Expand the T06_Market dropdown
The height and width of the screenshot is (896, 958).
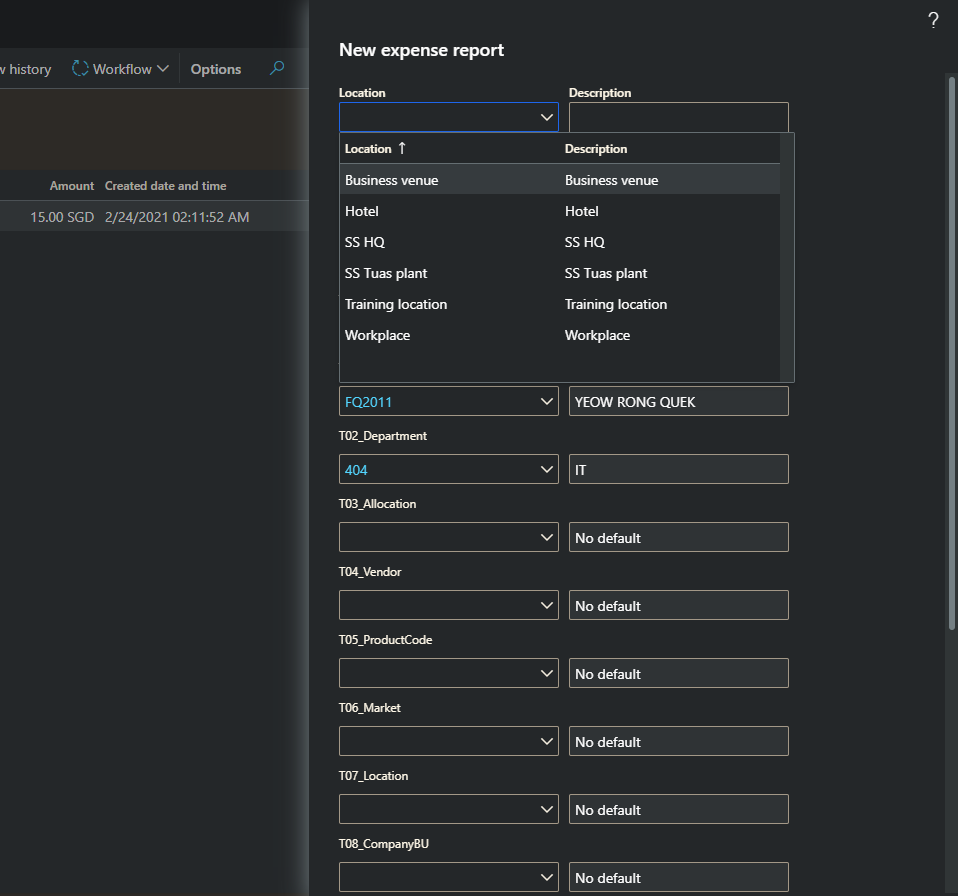click(546, 741)
